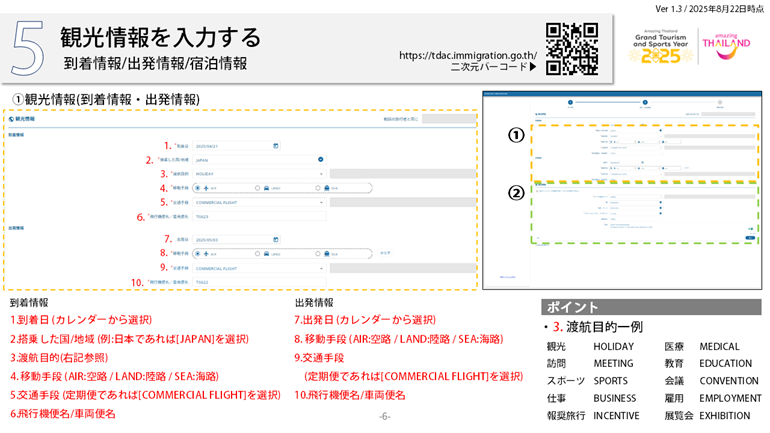Click the 到着情報 heading above the red list
This screenshot has width=770, height=433.
(29, 303)
